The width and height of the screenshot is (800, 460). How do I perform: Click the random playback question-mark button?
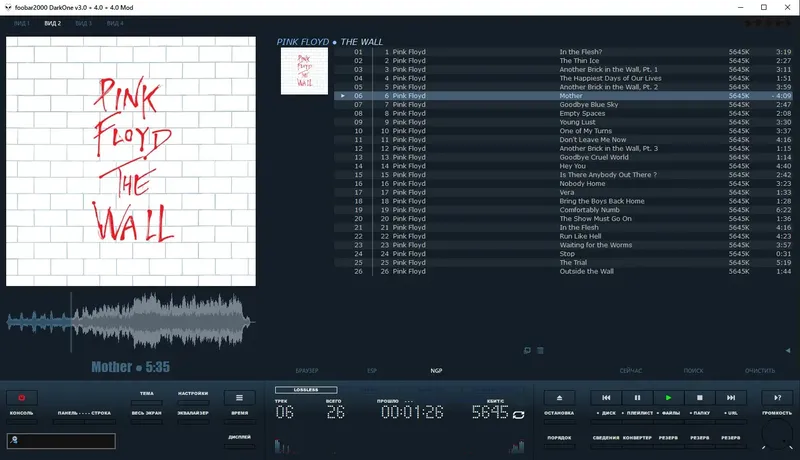coord(777,397)
